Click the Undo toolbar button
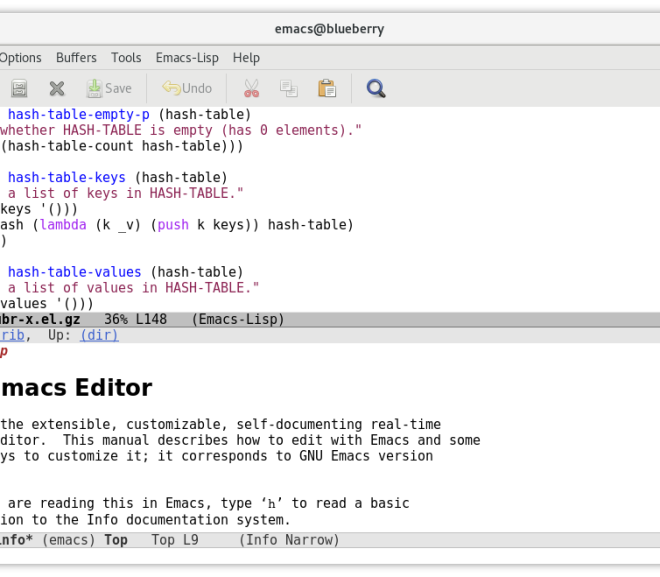Screen dimensions: 660x577 pyautogui.click(x=187, y=88)
